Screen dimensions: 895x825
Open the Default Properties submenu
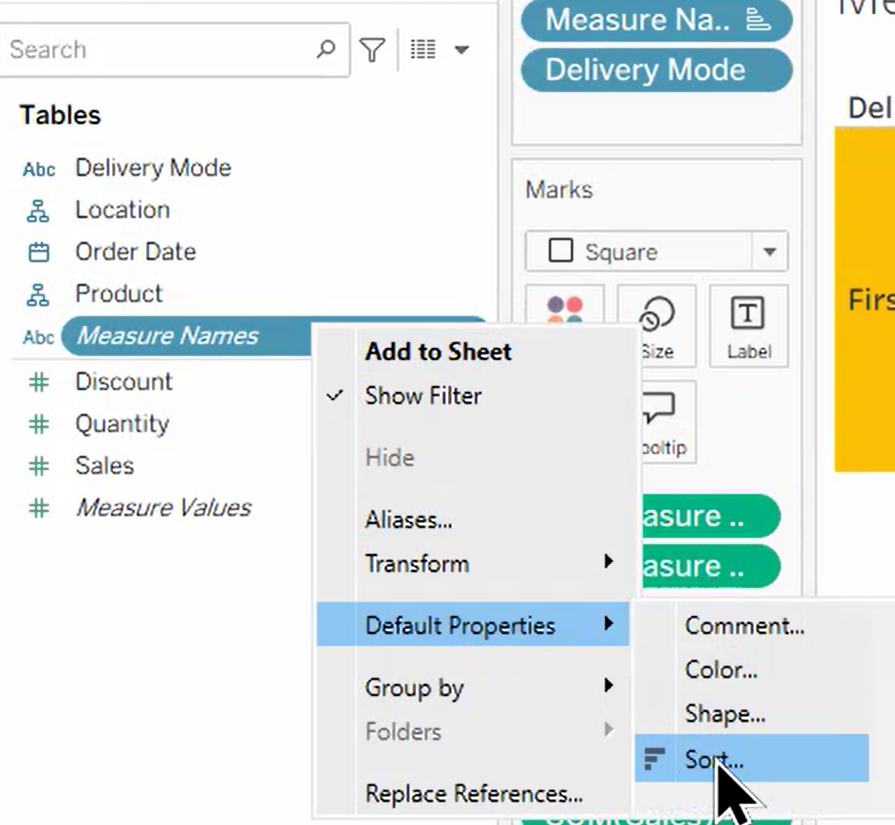click(x=473, y=624)
